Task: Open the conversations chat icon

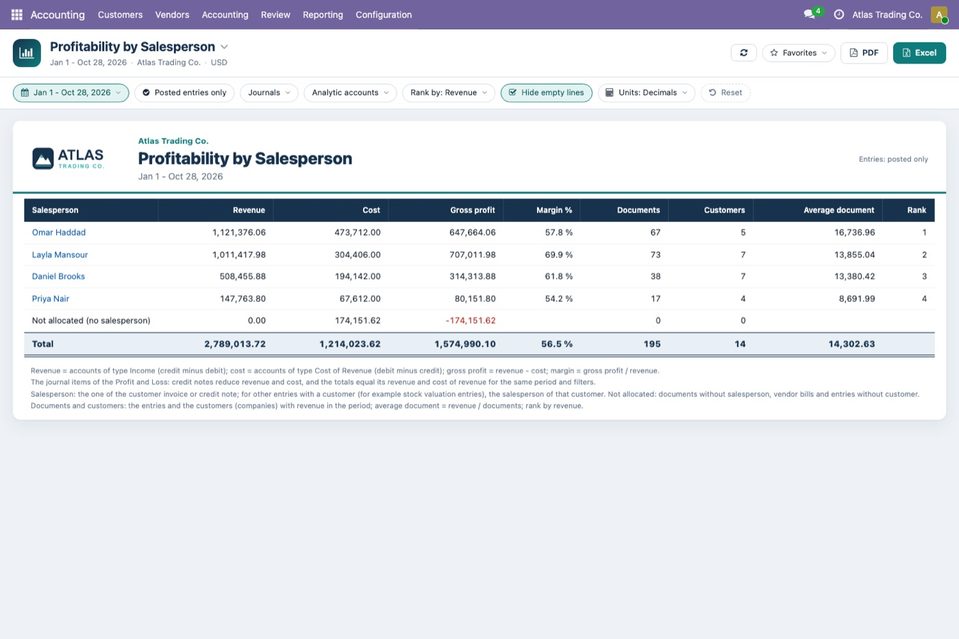Action: coord(809,14)
